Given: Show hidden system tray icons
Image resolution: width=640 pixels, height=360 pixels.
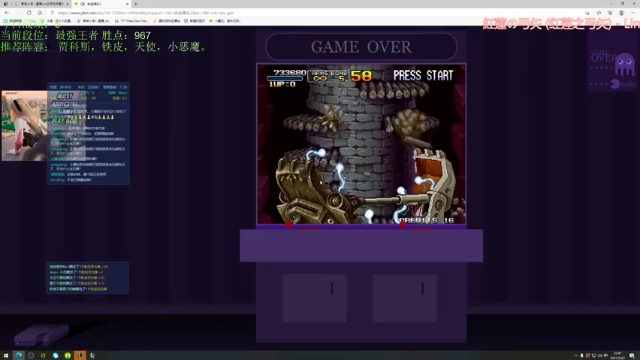Looking at the screenshot, I should tap(576, 356).
